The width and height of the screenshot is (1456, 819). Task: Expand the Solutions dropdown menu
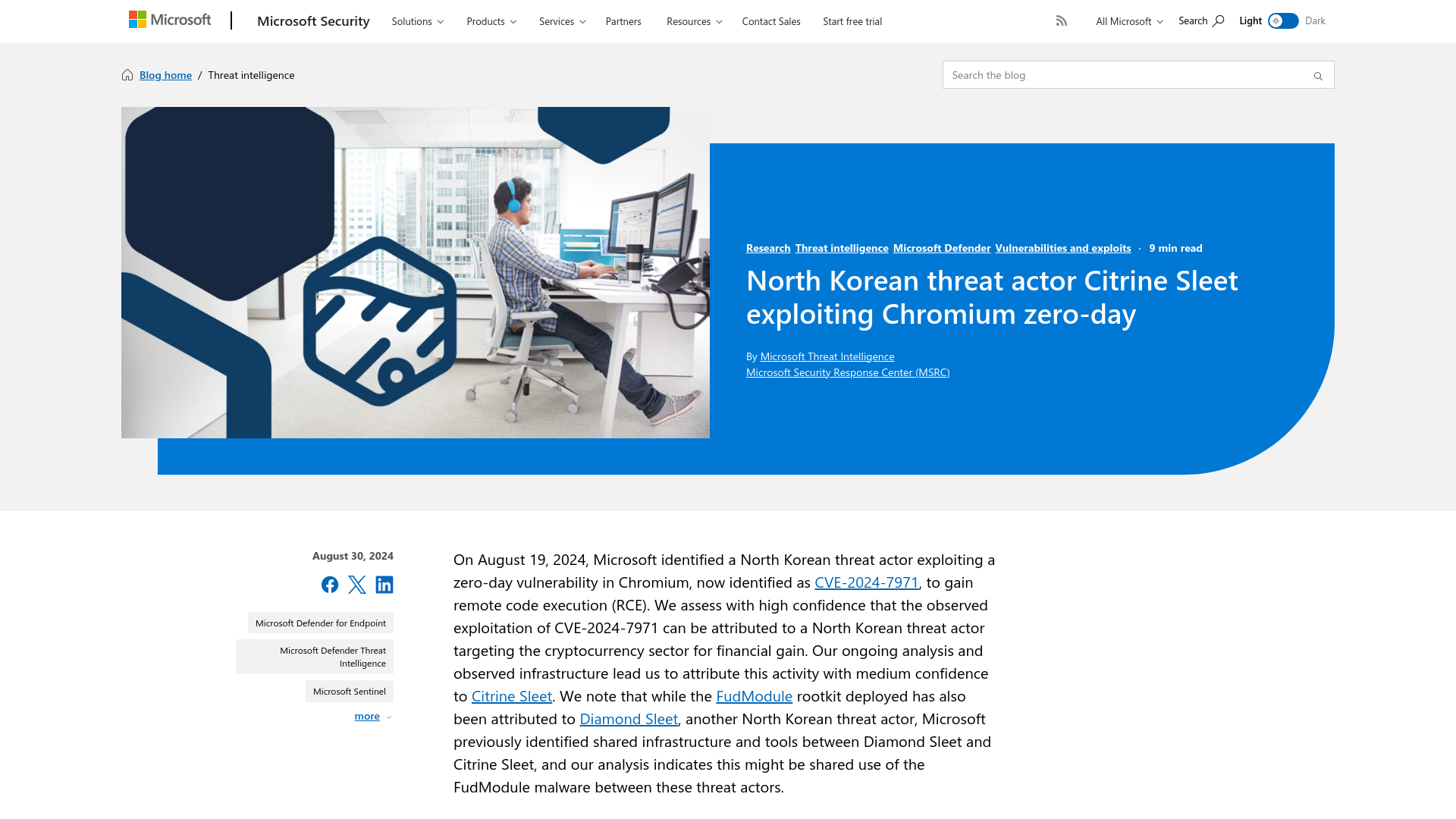point(416,21)
